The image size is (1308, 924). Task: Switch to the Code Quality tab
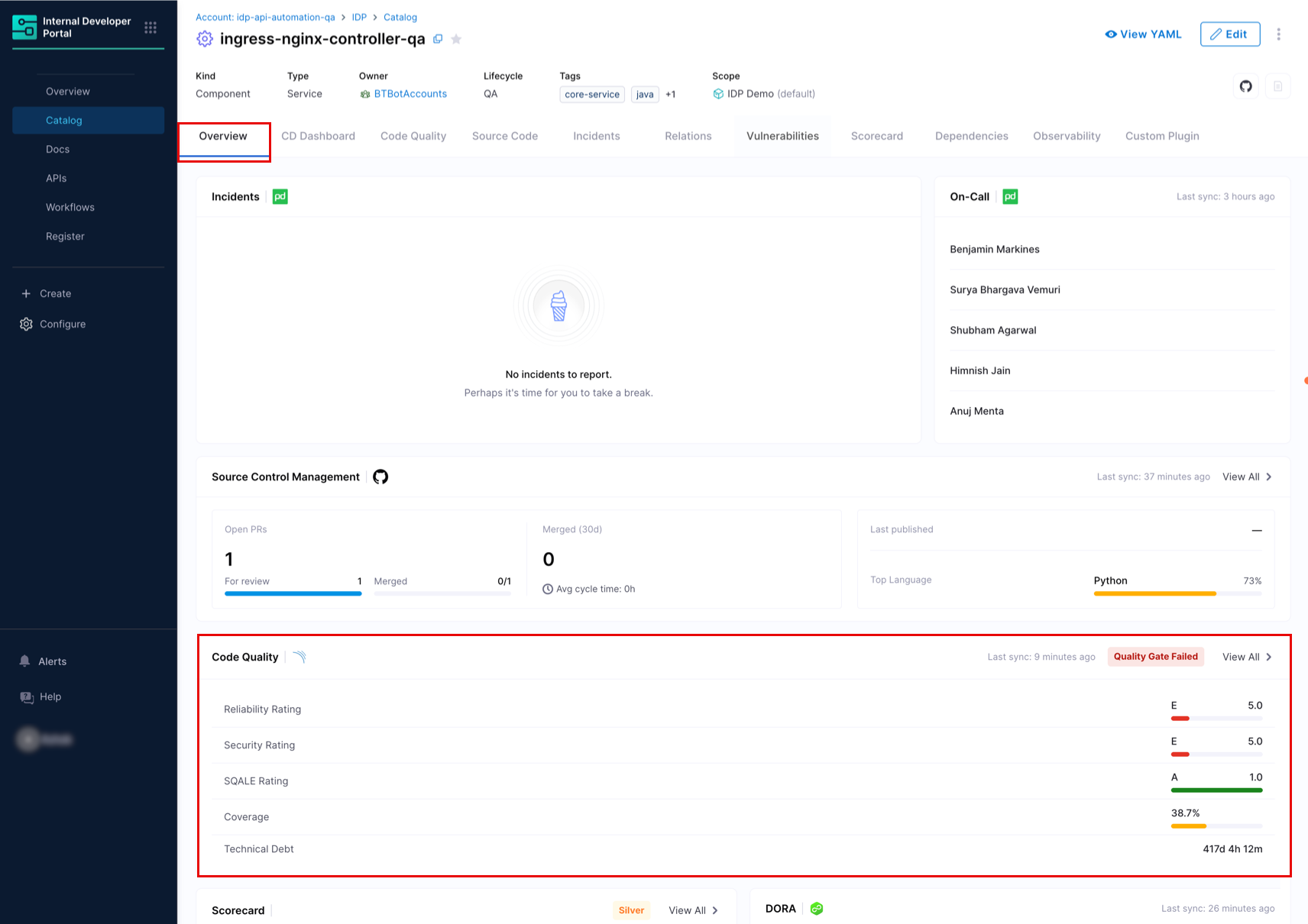coord(413,136)
